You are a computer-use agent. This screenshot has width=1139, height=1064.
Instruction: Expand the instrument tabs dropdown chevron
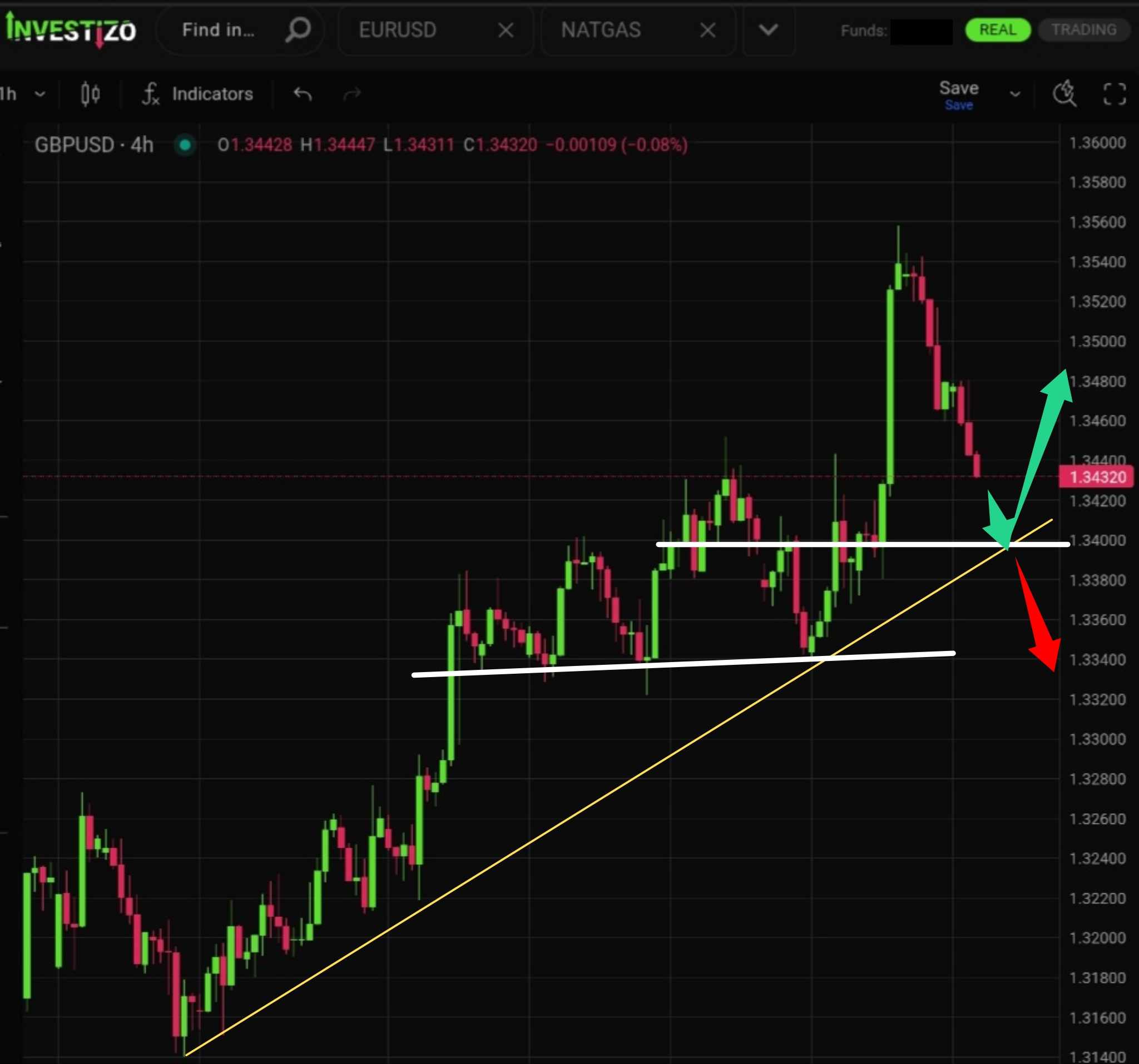click(x=768, y=30)
